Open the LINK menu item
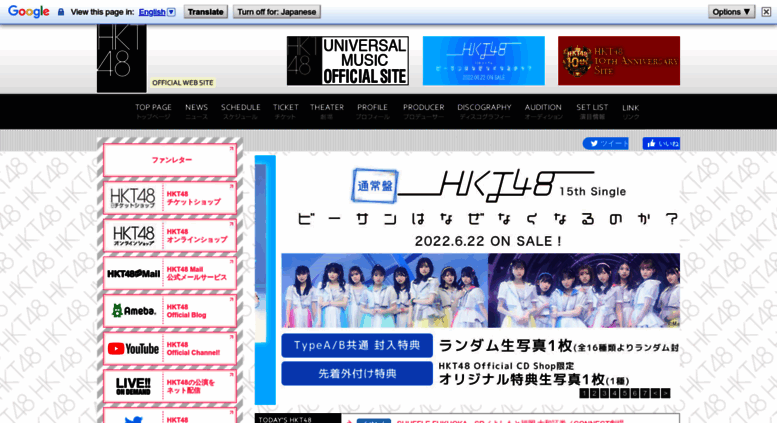The image size is (777, 423). click(630, 112)
